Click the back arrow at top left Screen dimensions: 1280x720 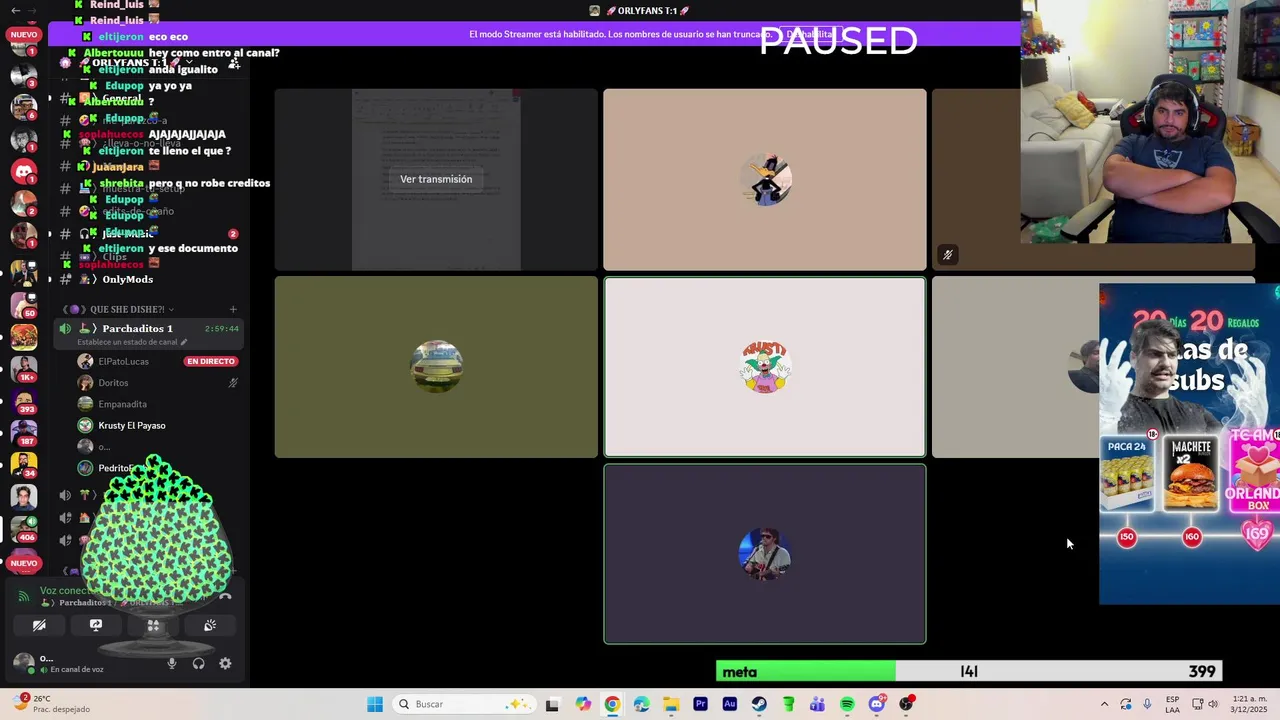(15, 10)
